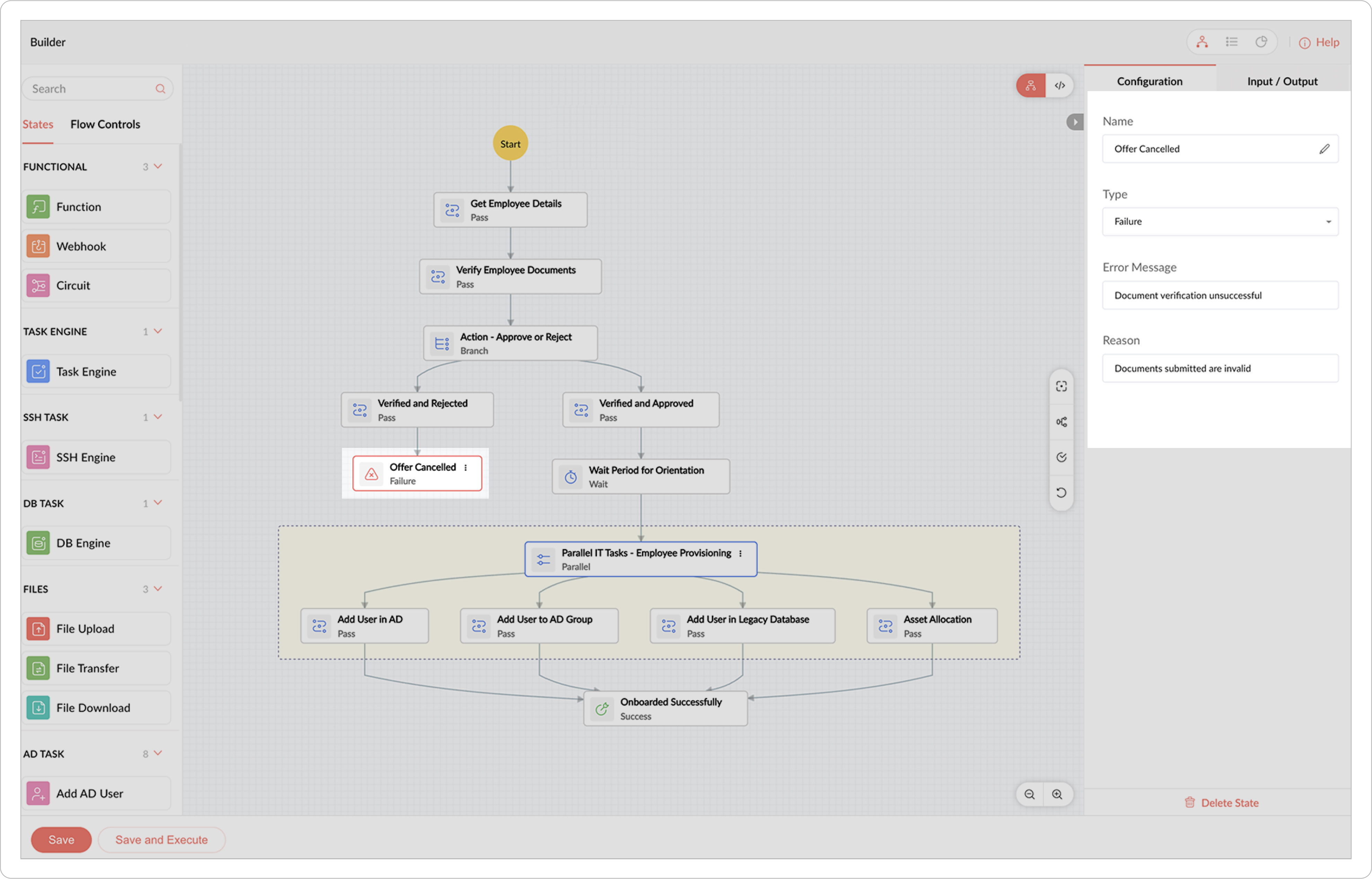Click the Error Message input field
The height and width of the screenshot is (879, 1372).
[1220, 296]
